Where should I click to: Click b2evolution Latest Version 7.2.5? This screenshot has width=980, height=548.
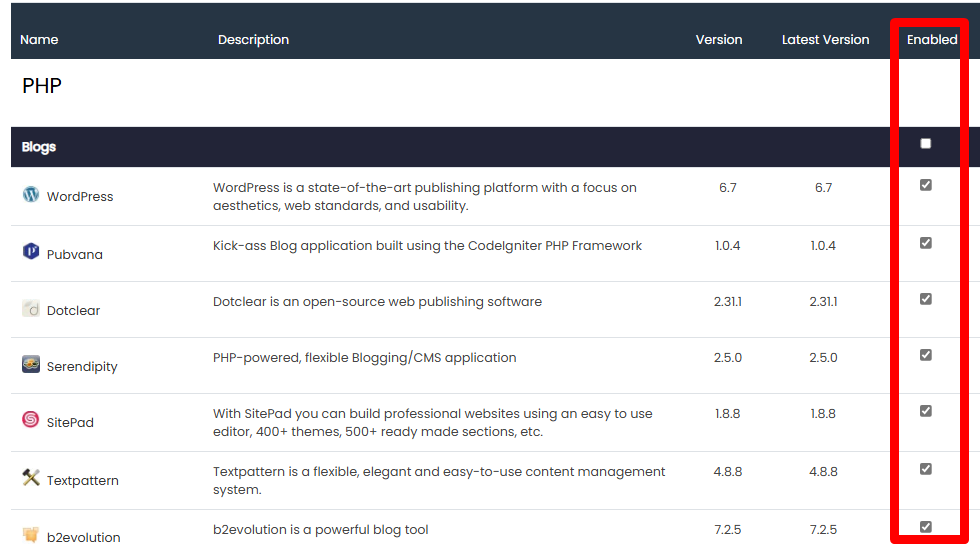(823, 529)
